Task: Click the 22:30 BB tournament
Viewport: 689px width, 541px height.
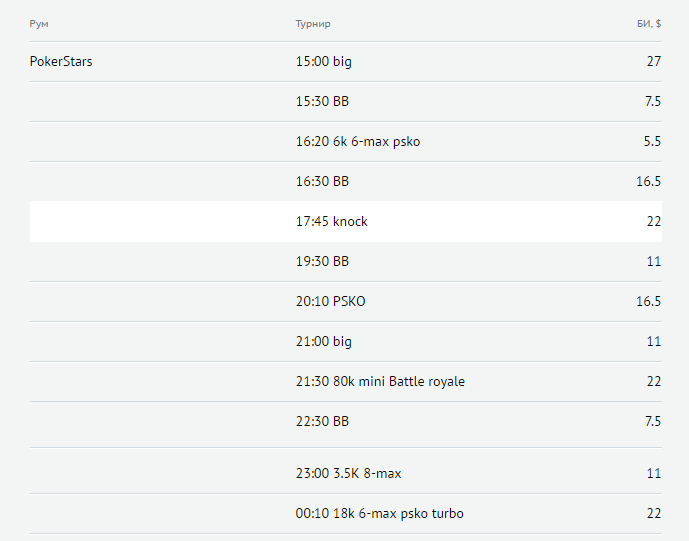Action: pyautogui.click(x=322, y=422)
